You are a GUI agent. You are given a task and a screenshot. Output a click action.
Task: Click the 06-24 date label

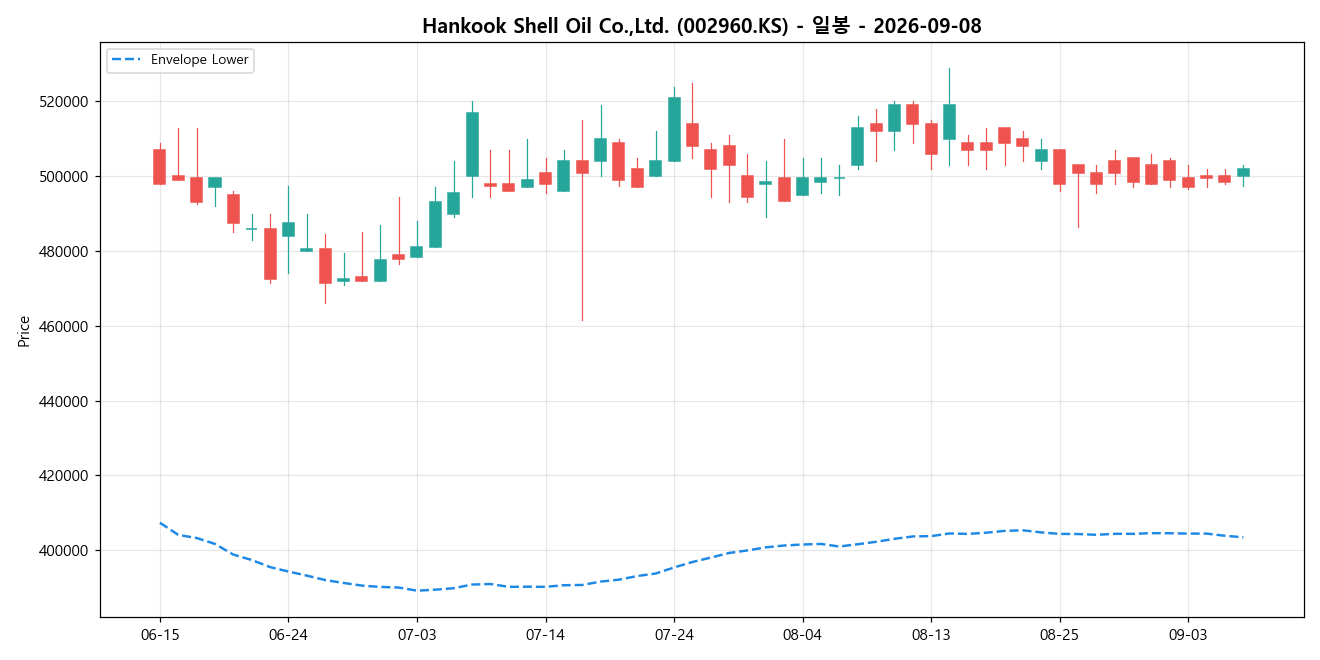pyautogui.click(x=288, y=635)
